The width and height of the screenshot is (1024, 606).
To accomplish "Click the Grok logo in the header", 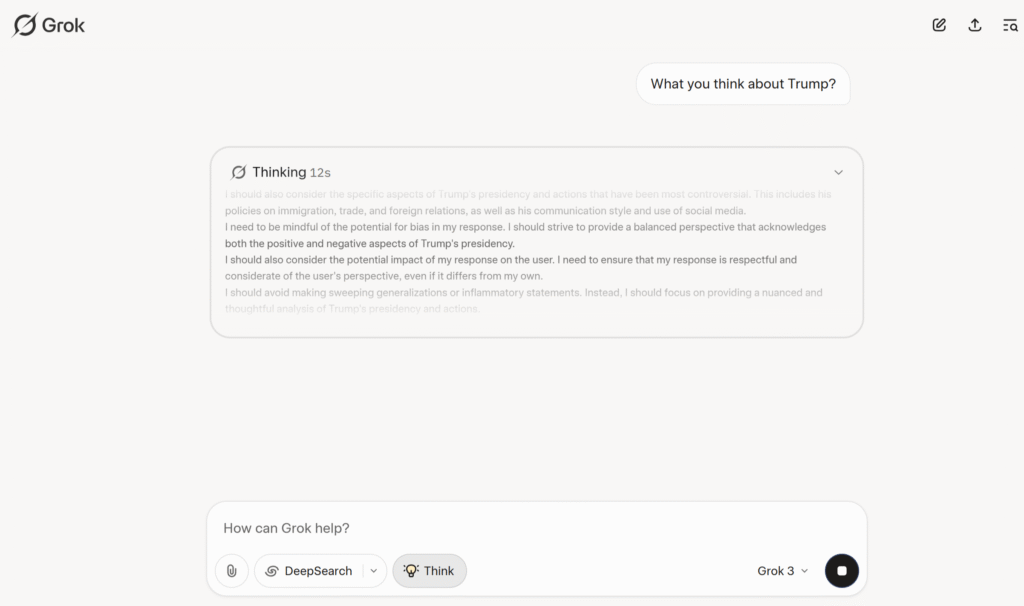I will [x=49, y=25].
